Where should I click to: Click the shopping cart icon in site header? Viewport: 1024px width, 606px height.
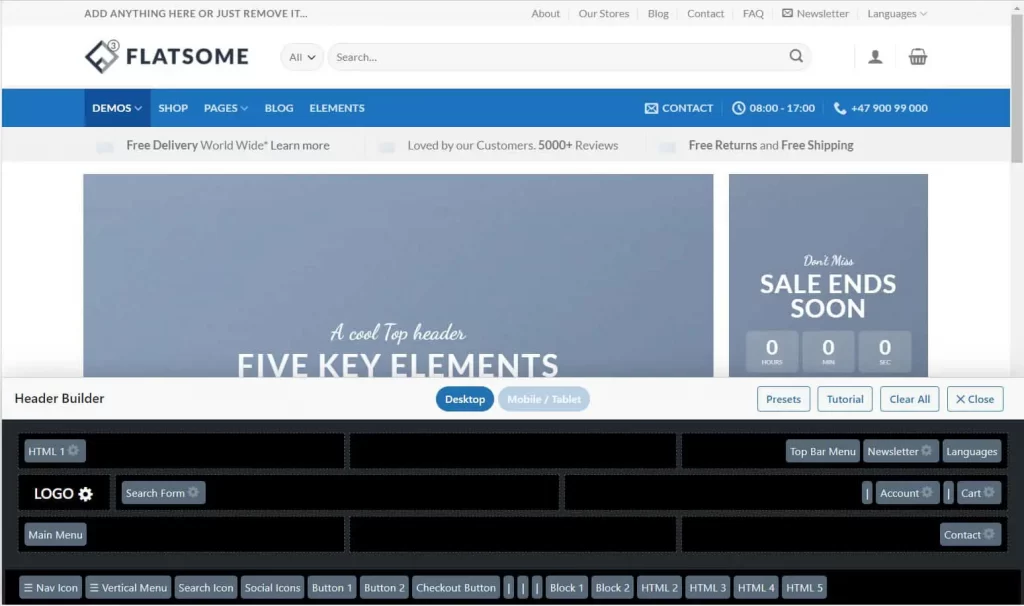point(918,57)
